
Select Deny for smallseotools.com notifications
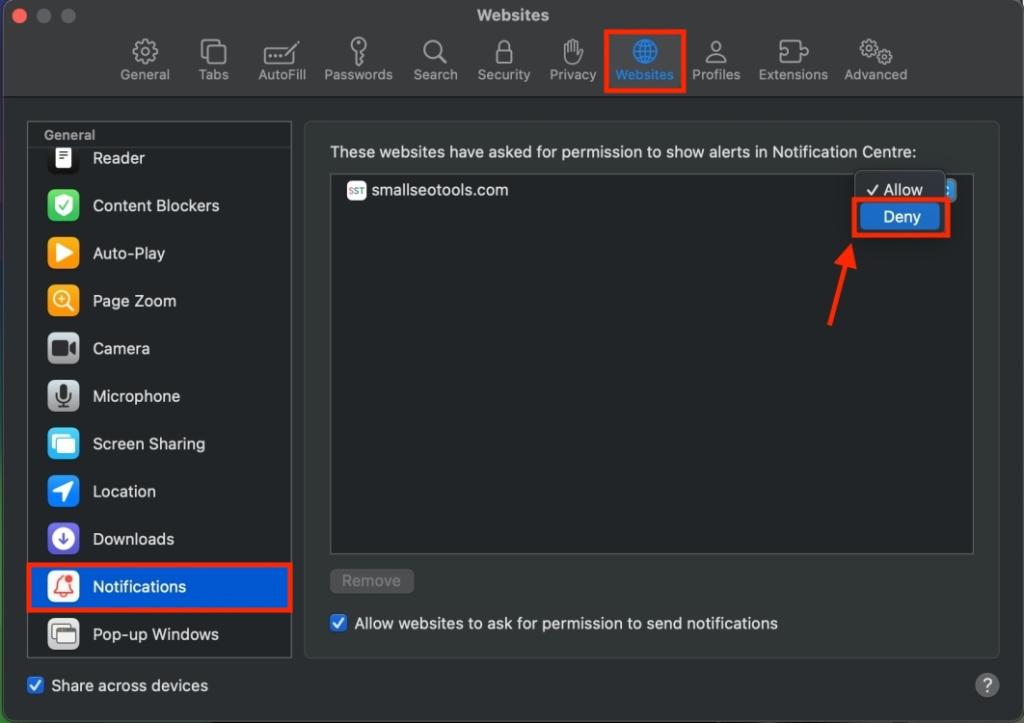click(900, 217)
